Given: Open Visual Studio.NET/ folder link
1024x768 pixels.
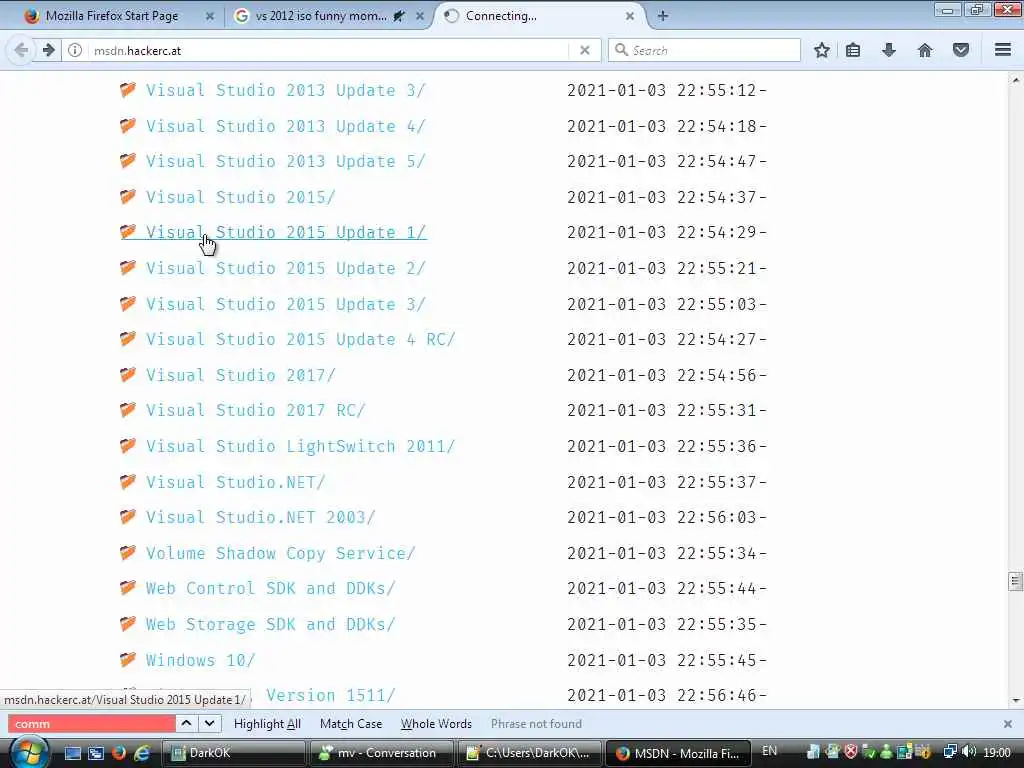Looking at the screenshot, I should pyautogui.click(x=235, y=482).
